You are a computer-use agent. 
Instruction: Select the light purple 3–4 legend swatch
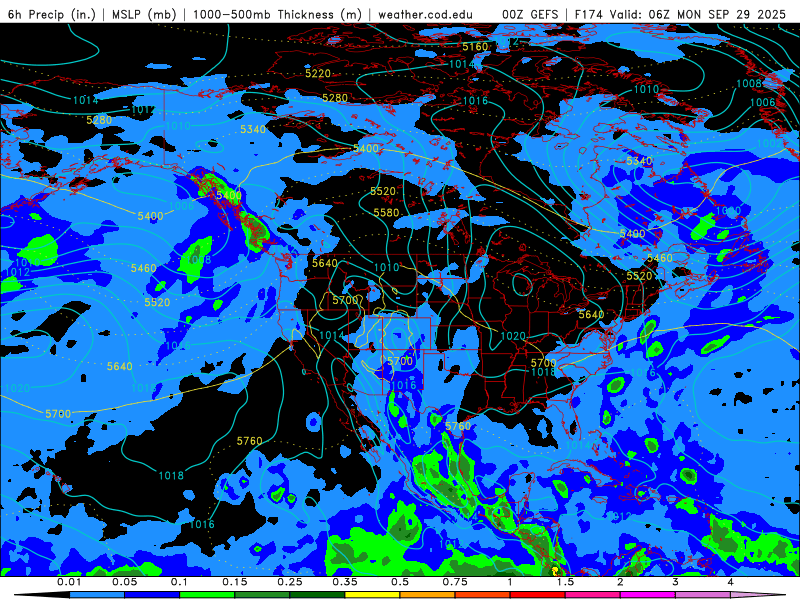click(703, 595)
